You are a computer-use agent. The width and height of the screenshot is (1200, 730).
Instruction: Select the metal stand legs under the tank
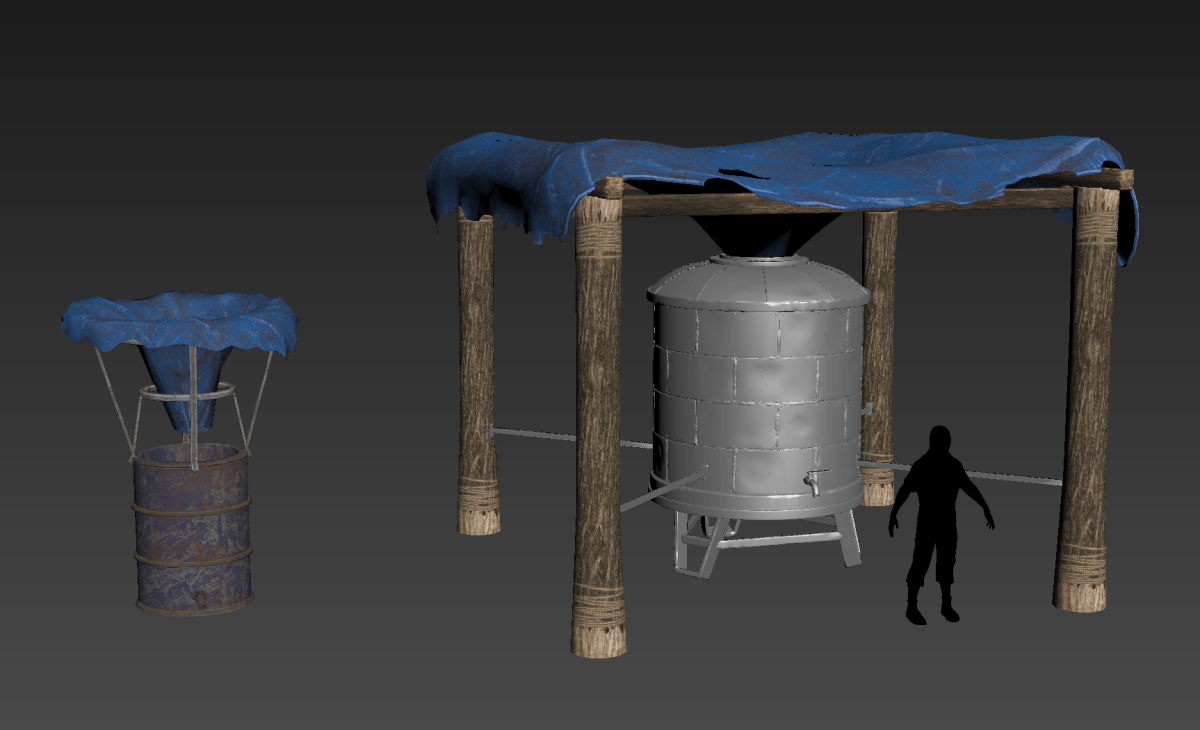(765, 541)
